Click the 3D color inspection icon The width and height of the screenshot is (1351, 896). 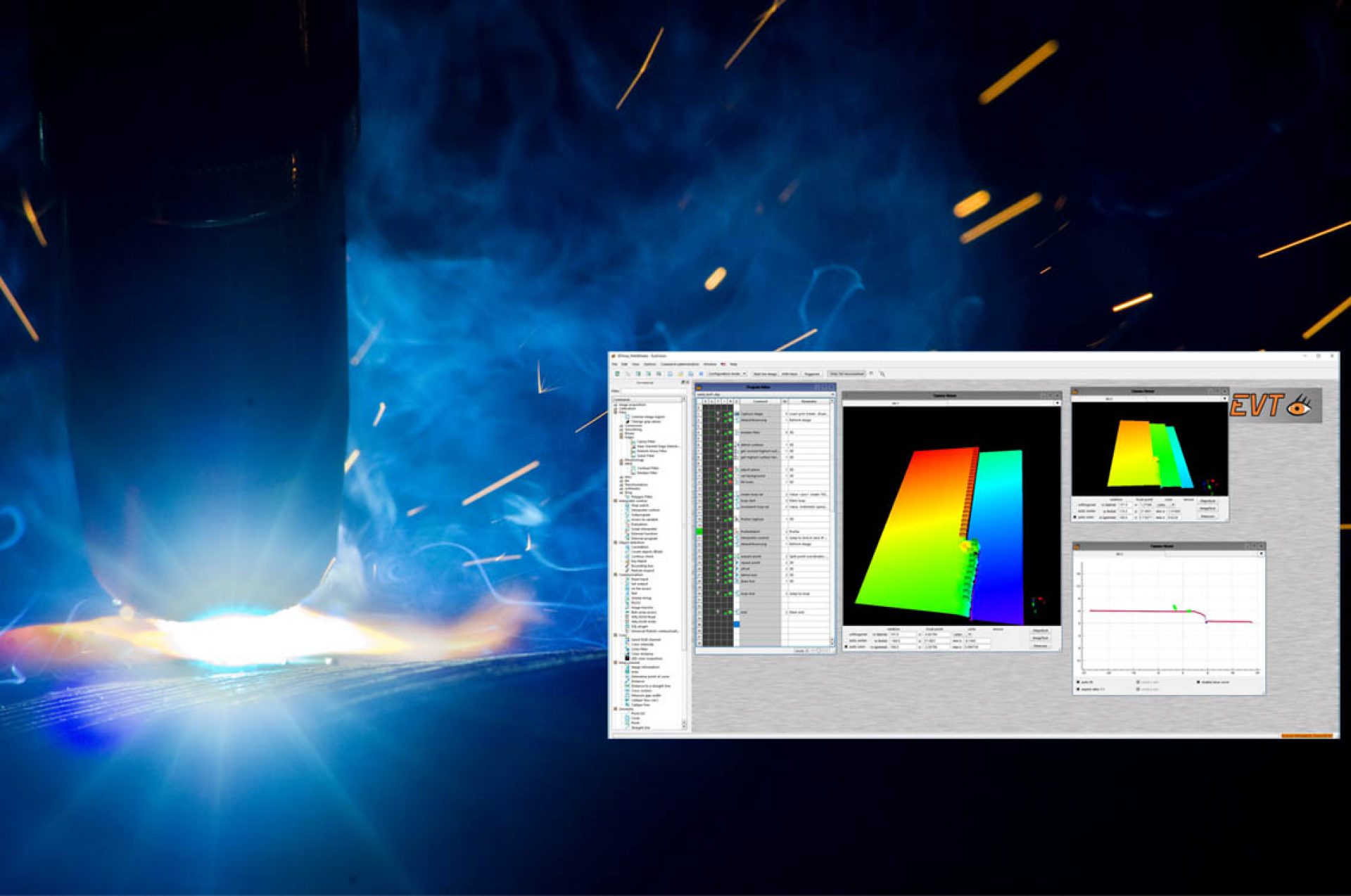tap(628, 658)
